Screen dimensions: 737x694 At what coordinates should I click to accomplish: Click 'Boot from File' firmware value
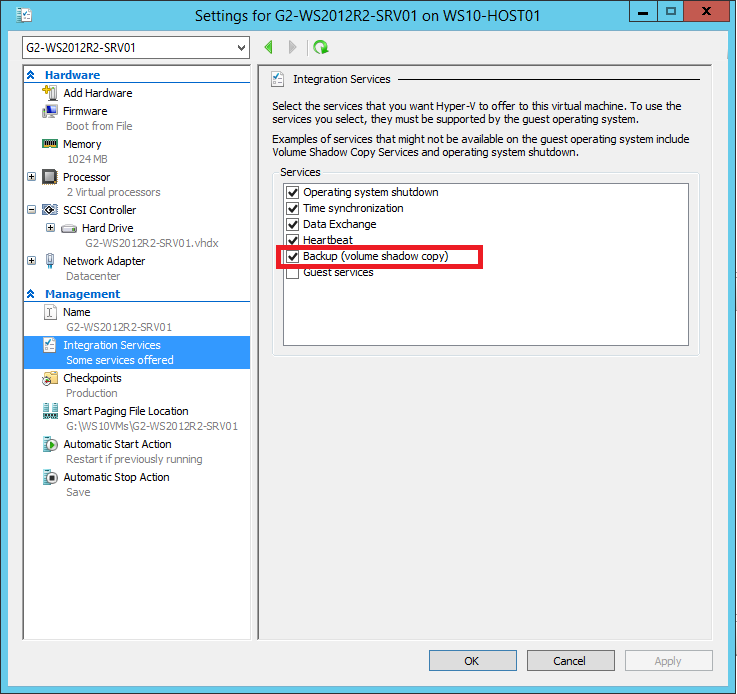click(99, 126)
